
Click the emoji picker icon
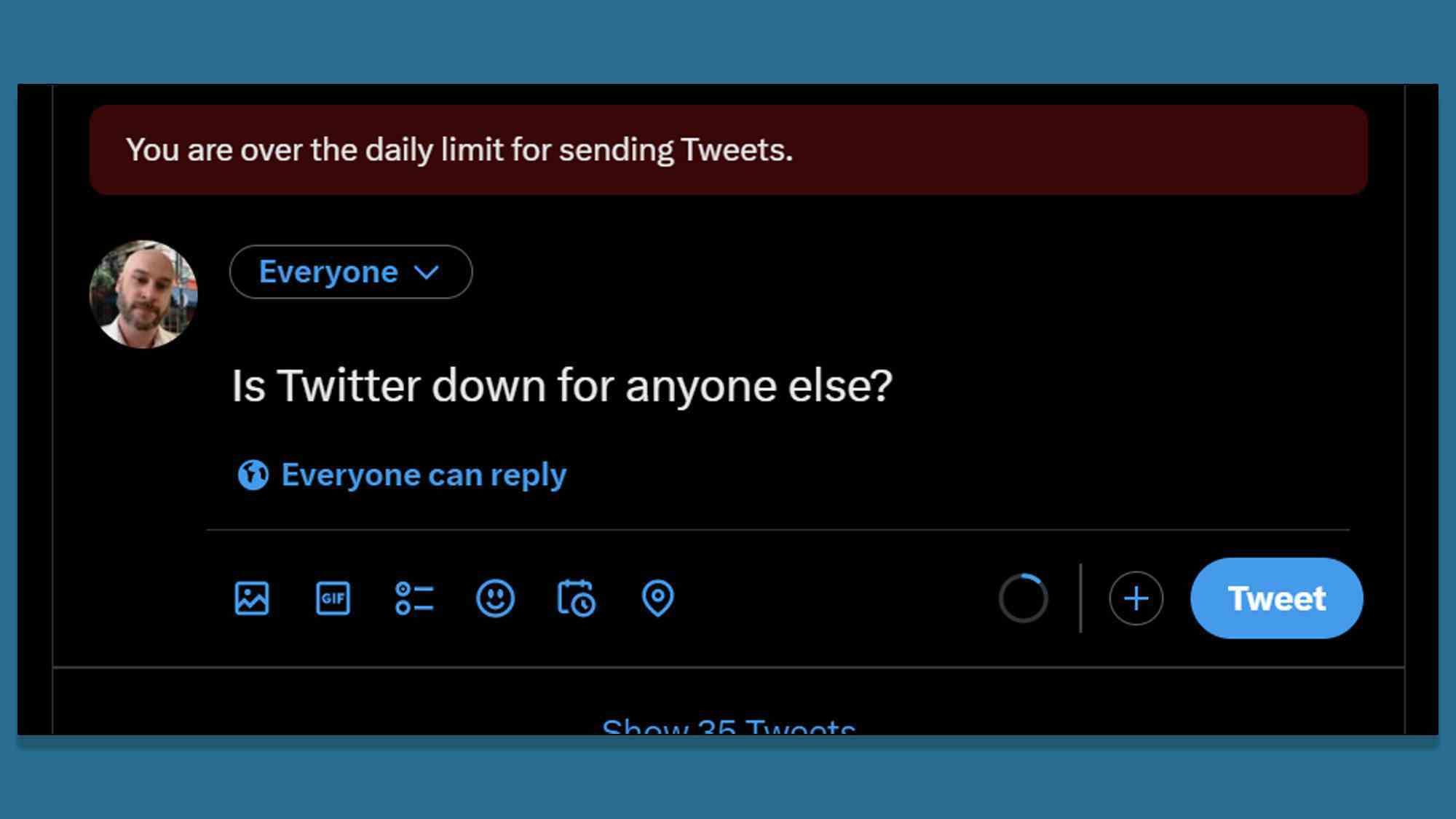[x=496, y=598]
